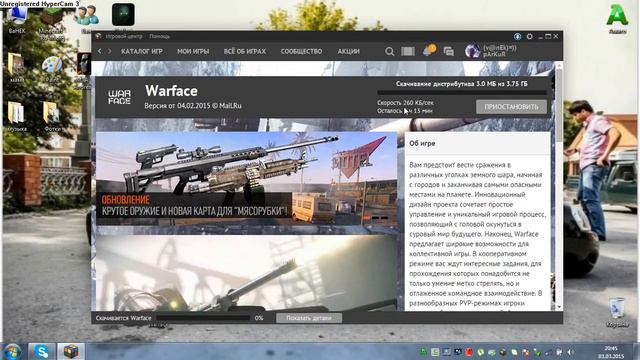Viewport: 640px width, 360px height.
Task: Open the Музыка folder on desktop
Action: pos(17,116)
